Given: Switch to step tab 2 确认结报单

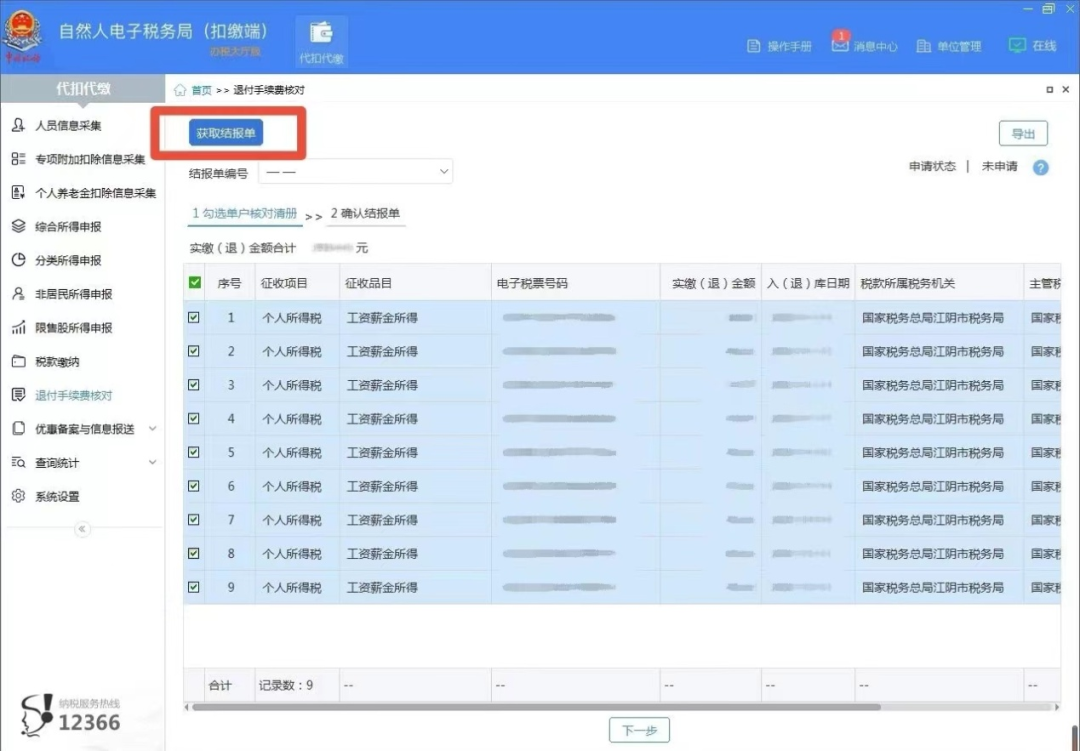Looking at the screenshot, I should tap(365, 214).
